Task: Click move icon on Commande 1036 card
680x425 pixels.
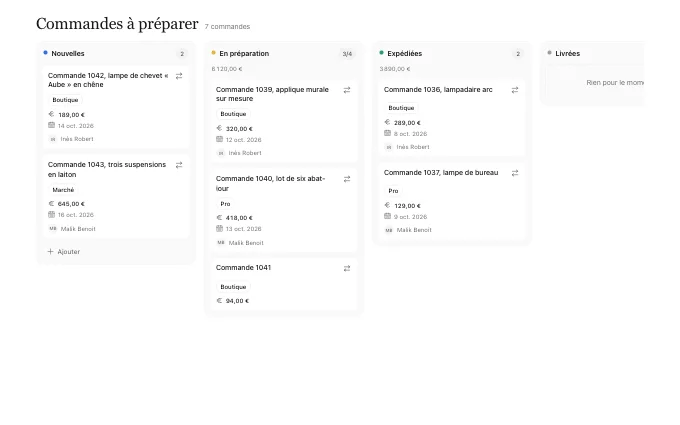Action: pos(514,90)
